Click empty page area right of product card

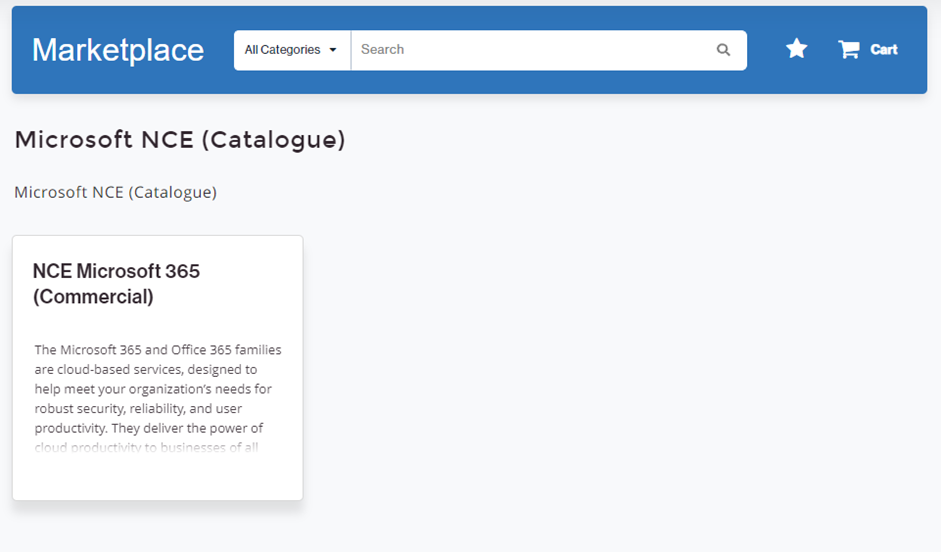point(620,370)
